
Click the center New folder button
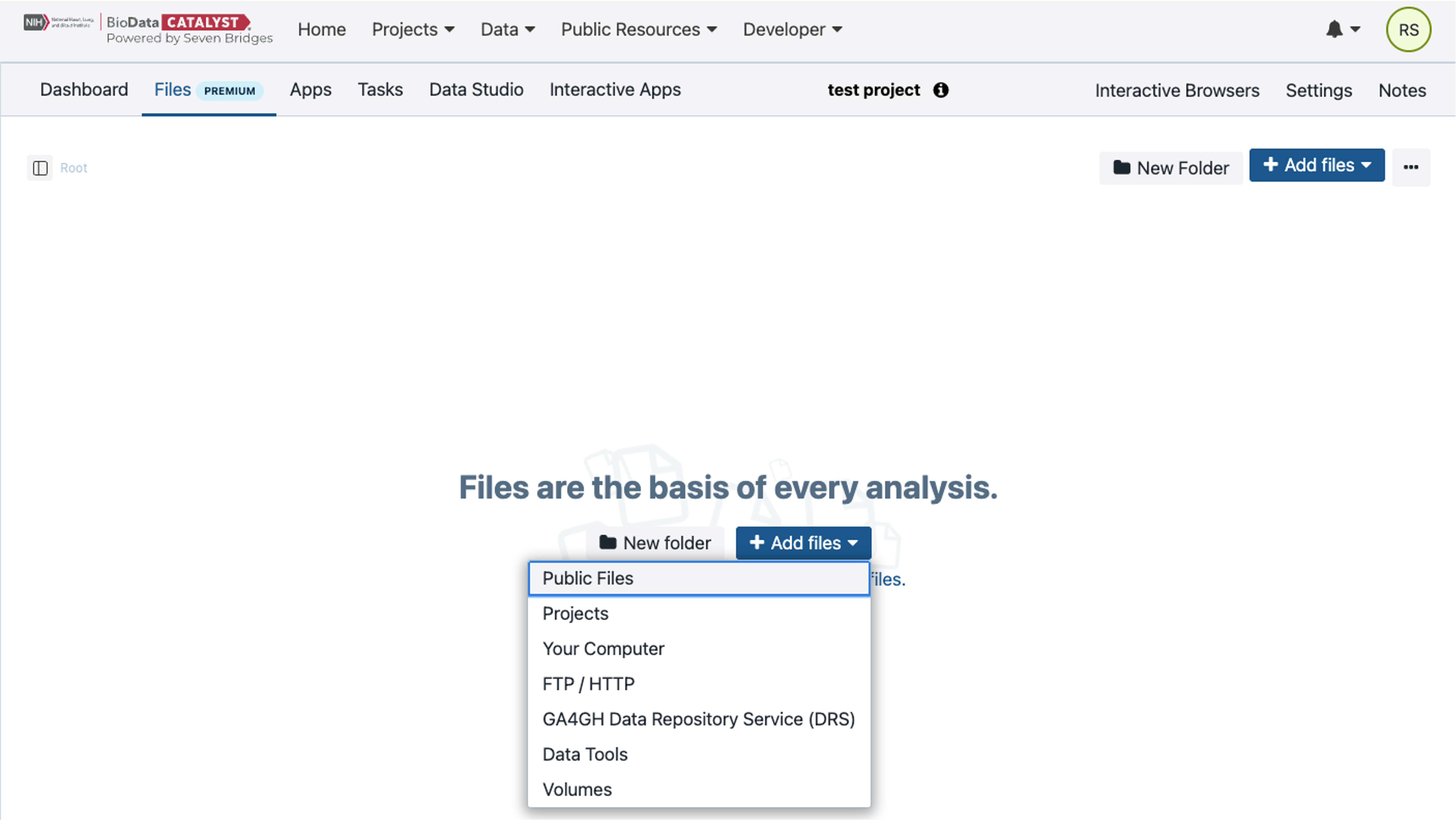pos(655,543)
